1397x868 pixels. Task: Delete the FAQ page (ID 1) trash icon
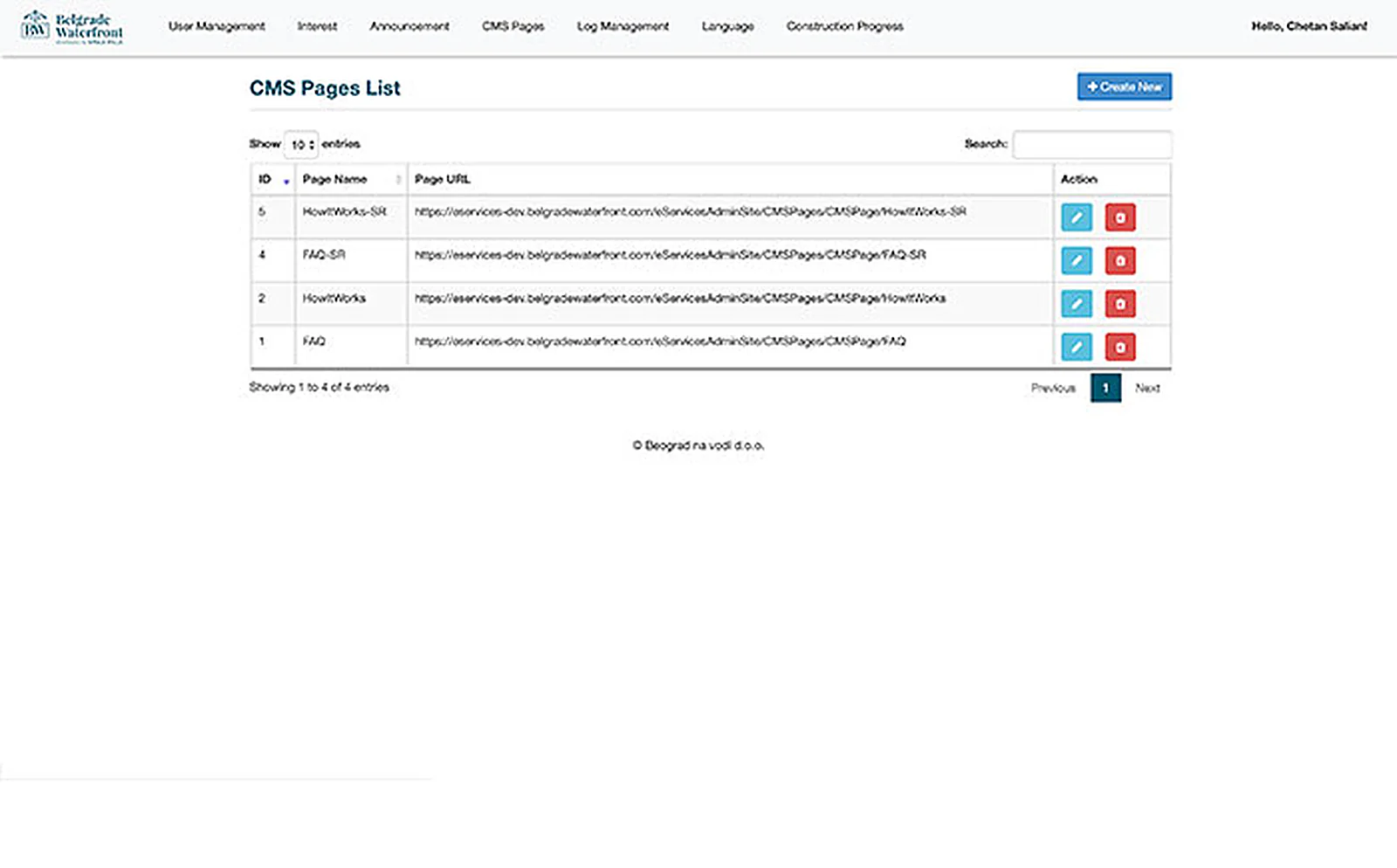tap(1120, 347)
